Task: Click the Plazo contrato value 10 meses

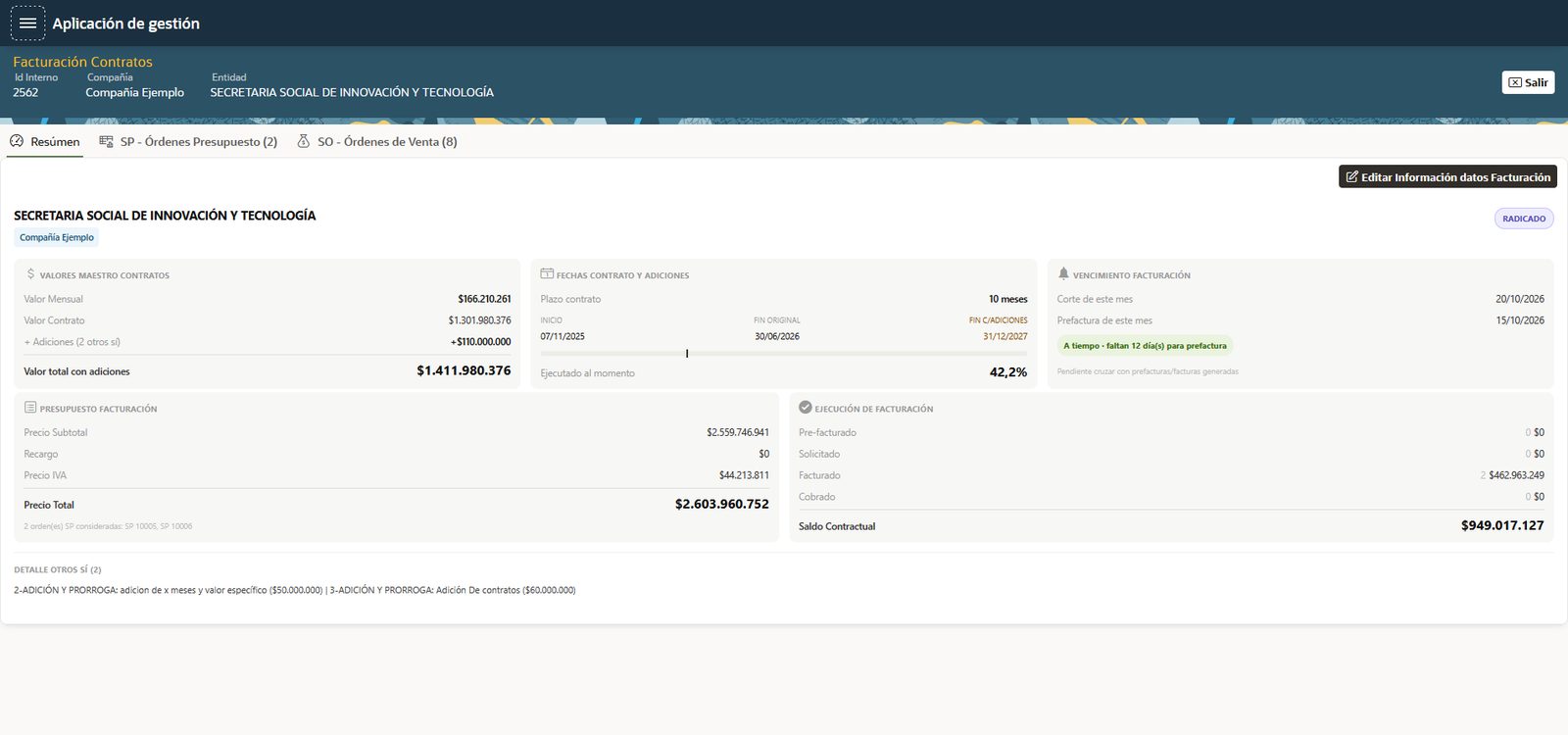Action: click(x=1007, y=299)
